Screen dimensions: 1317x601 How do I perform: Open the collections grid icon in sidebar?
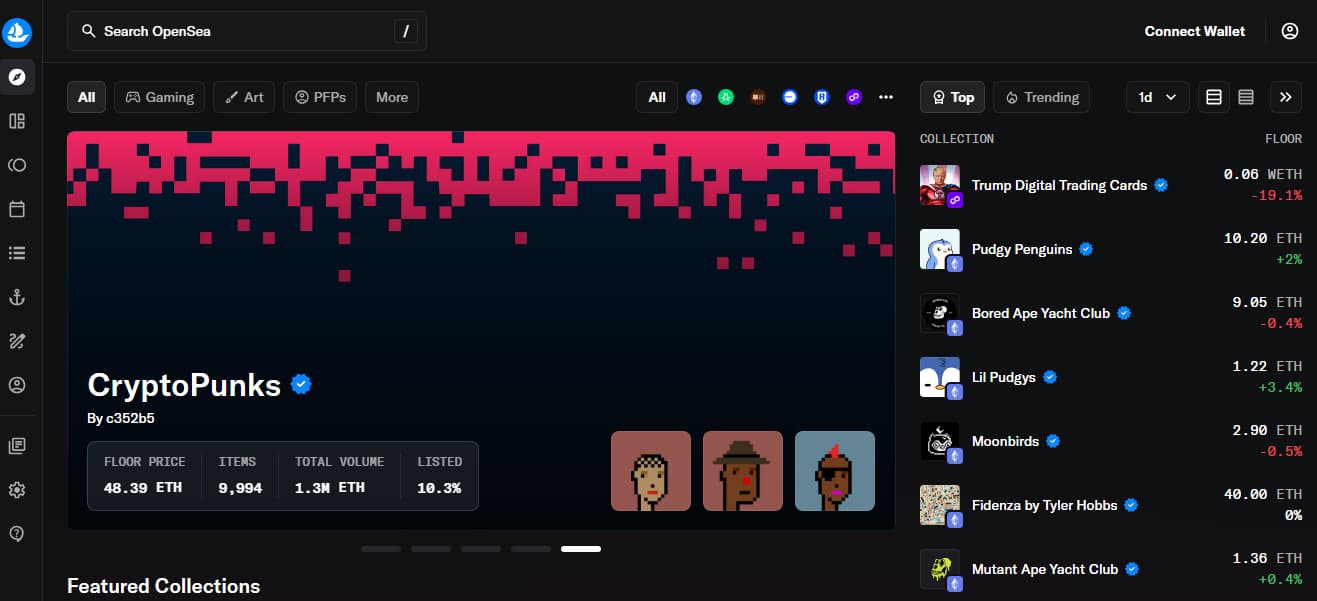coord(17,121)
